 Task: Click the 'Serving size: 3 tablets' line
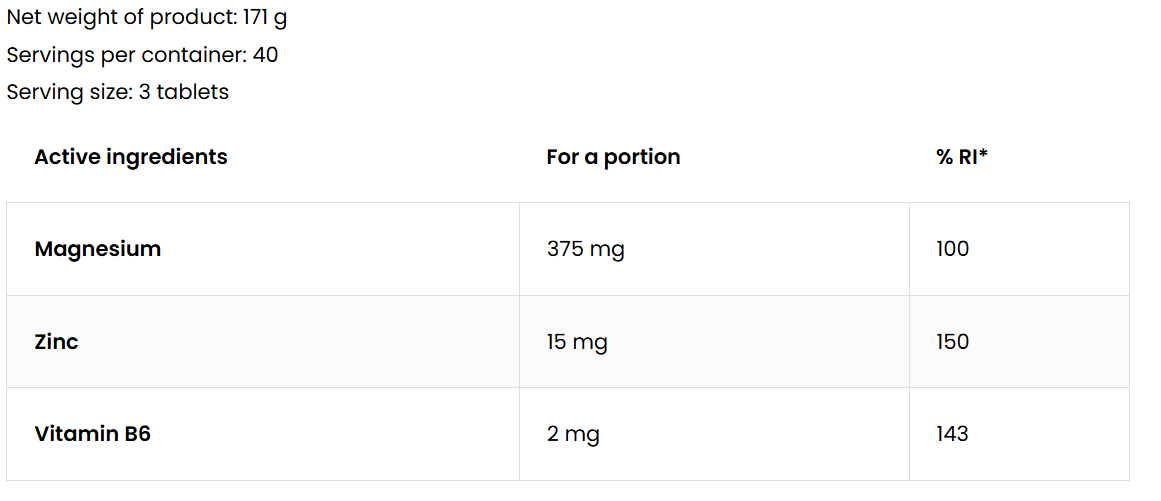(117, 92)
